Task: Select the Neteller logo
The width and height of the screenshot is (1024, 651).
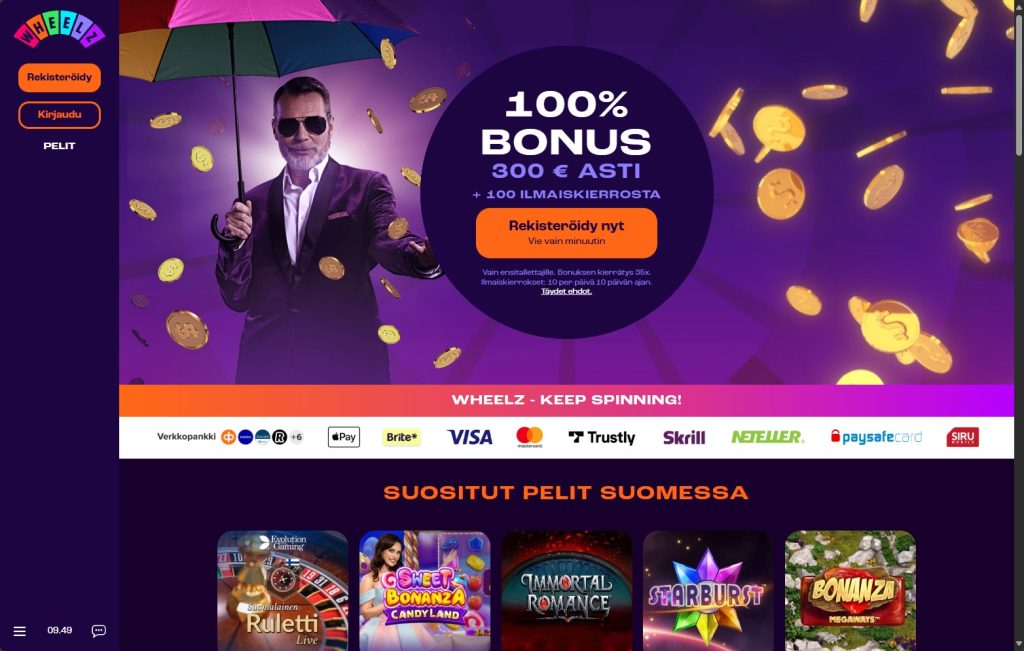Action: (767, 437)
